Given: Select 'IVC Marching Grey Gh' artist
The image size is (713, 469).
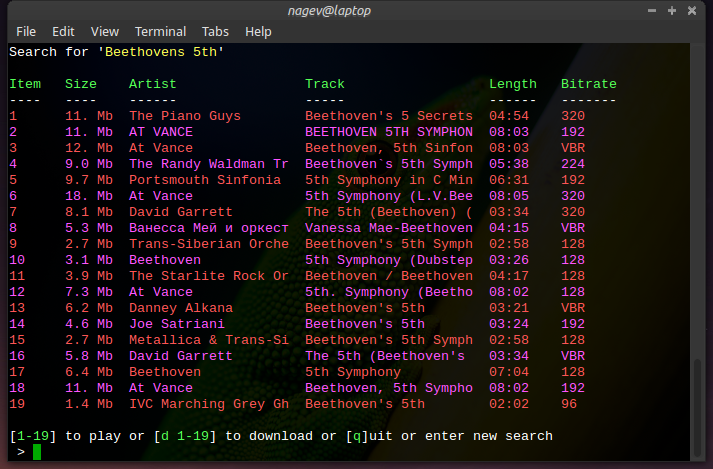Looking at the screenshot, I should click(209, 404).
